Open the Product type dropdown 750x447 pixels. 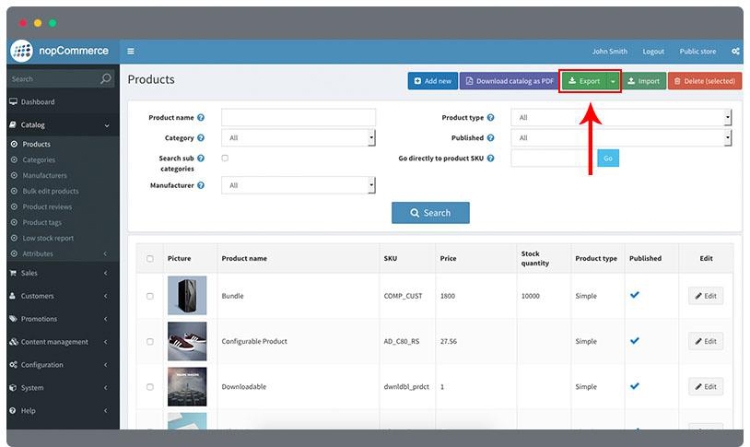(621, 118)
